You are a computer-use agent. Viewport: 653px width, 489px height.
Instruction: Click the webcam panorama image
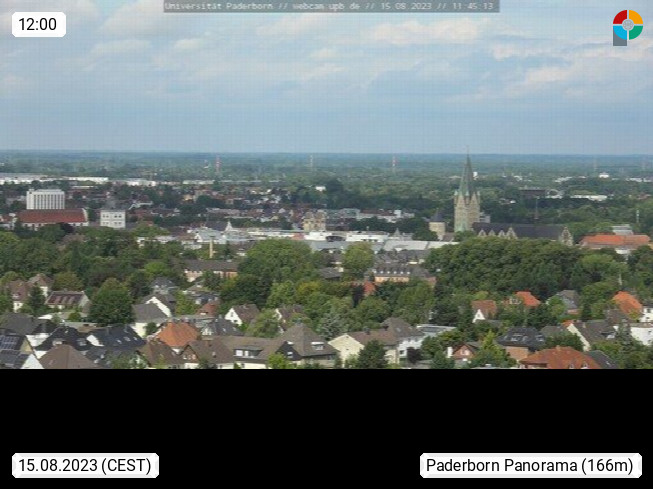(326, 184)
